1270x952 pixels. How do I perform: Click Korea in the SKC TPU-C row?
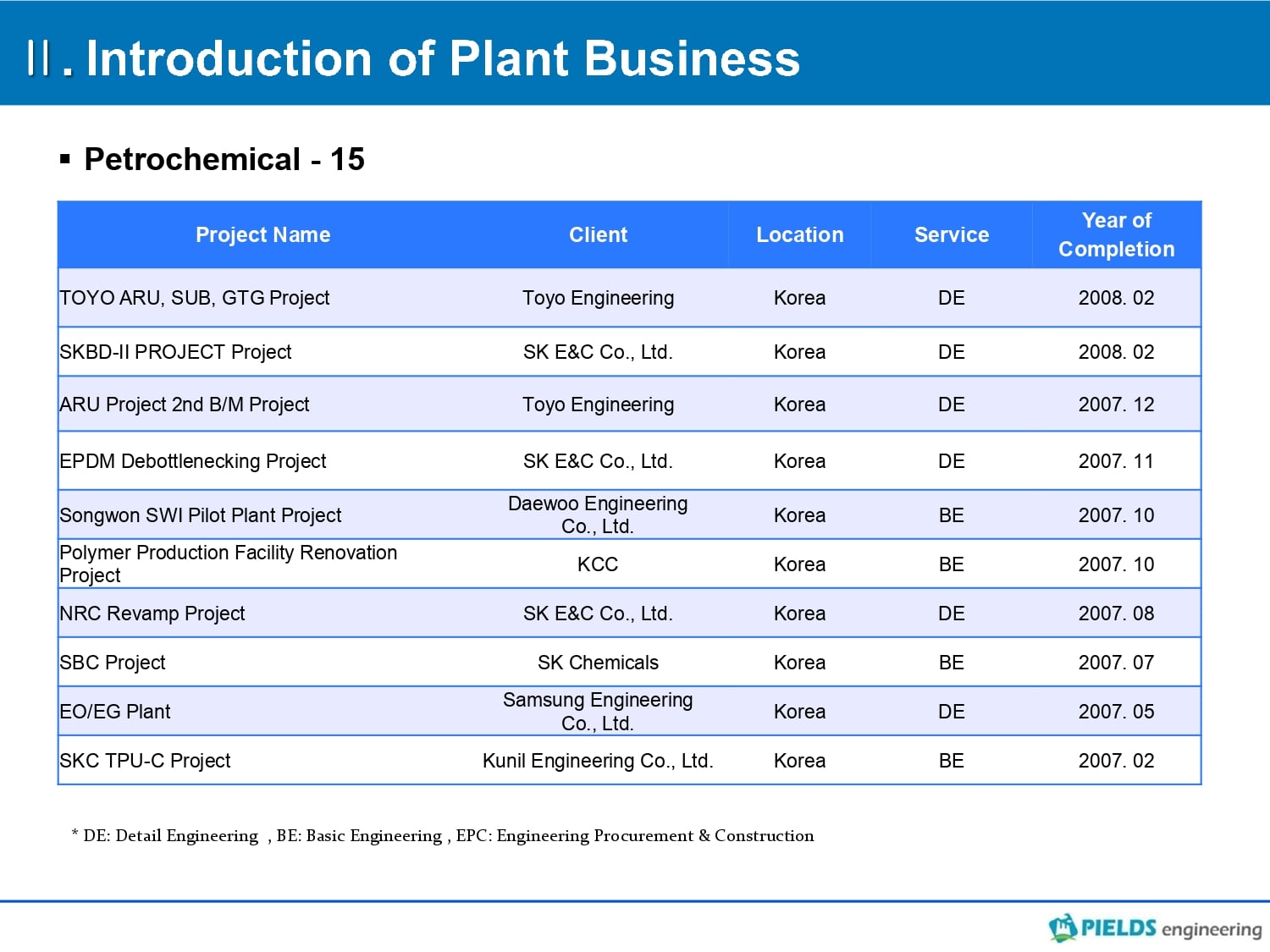pos(799,761)
